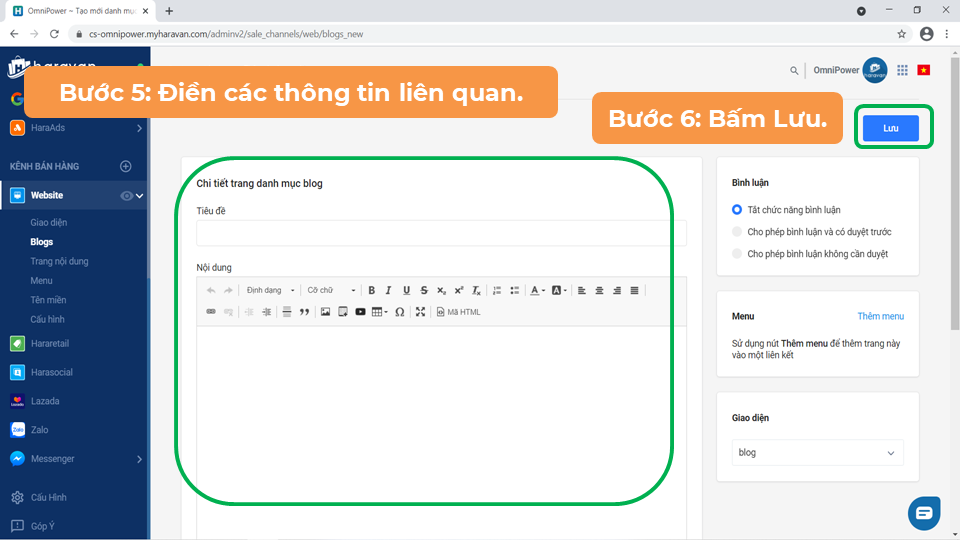Open the 'Định dạng' format dropdown
This screenshot has width=960, height=540.
coord(270,290)
